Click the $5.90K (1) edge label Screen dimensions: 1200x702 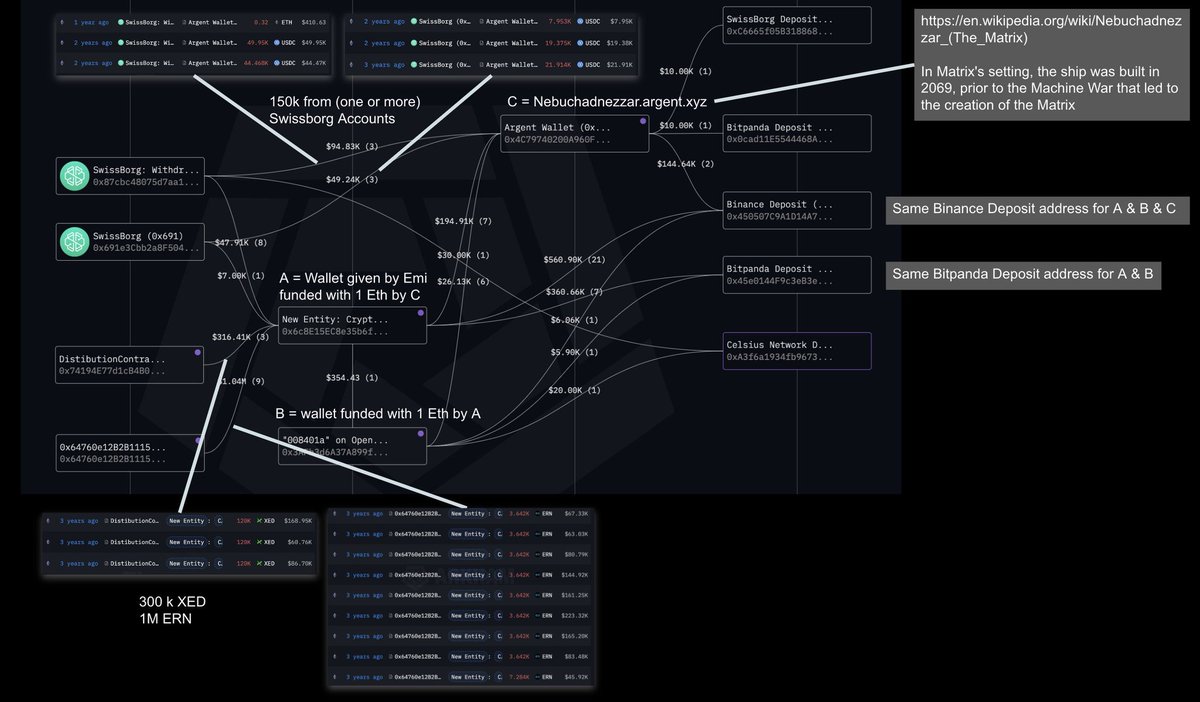coord(575,352)
